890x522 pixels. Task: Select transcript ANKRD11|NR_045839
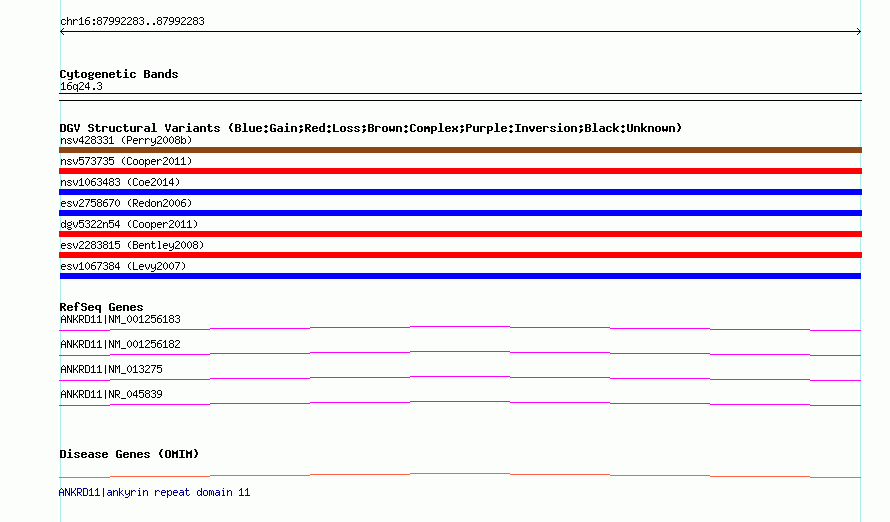pyautogui.click(x=111, y=394)
